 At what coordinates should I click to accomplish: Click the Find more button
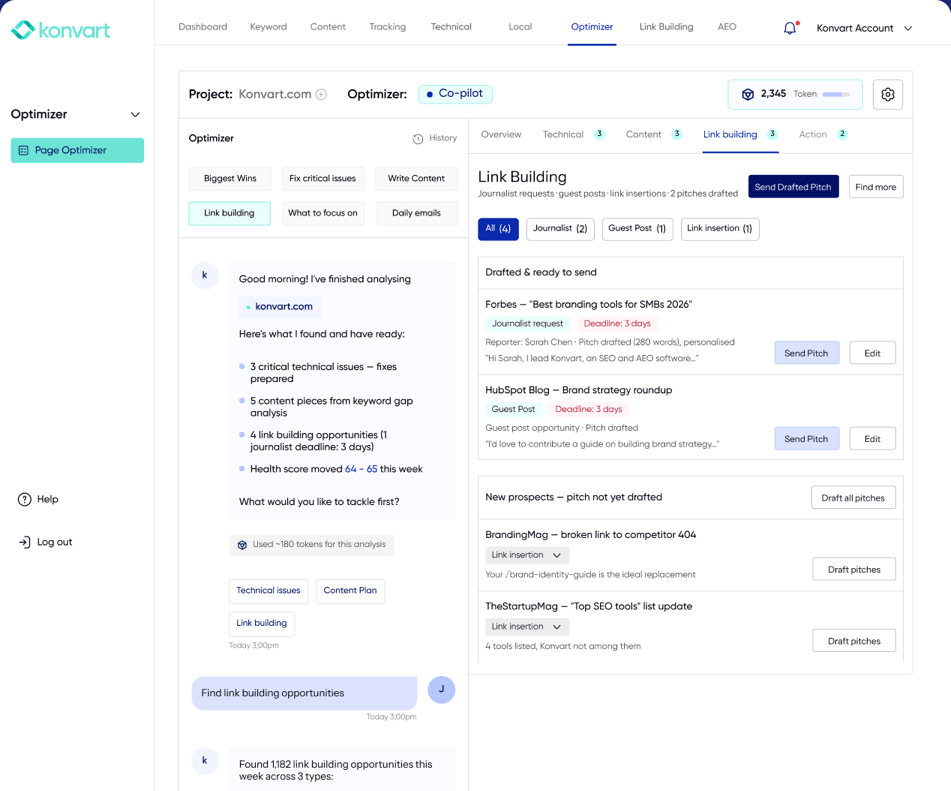pyautogui.click(x=876, y=187)
